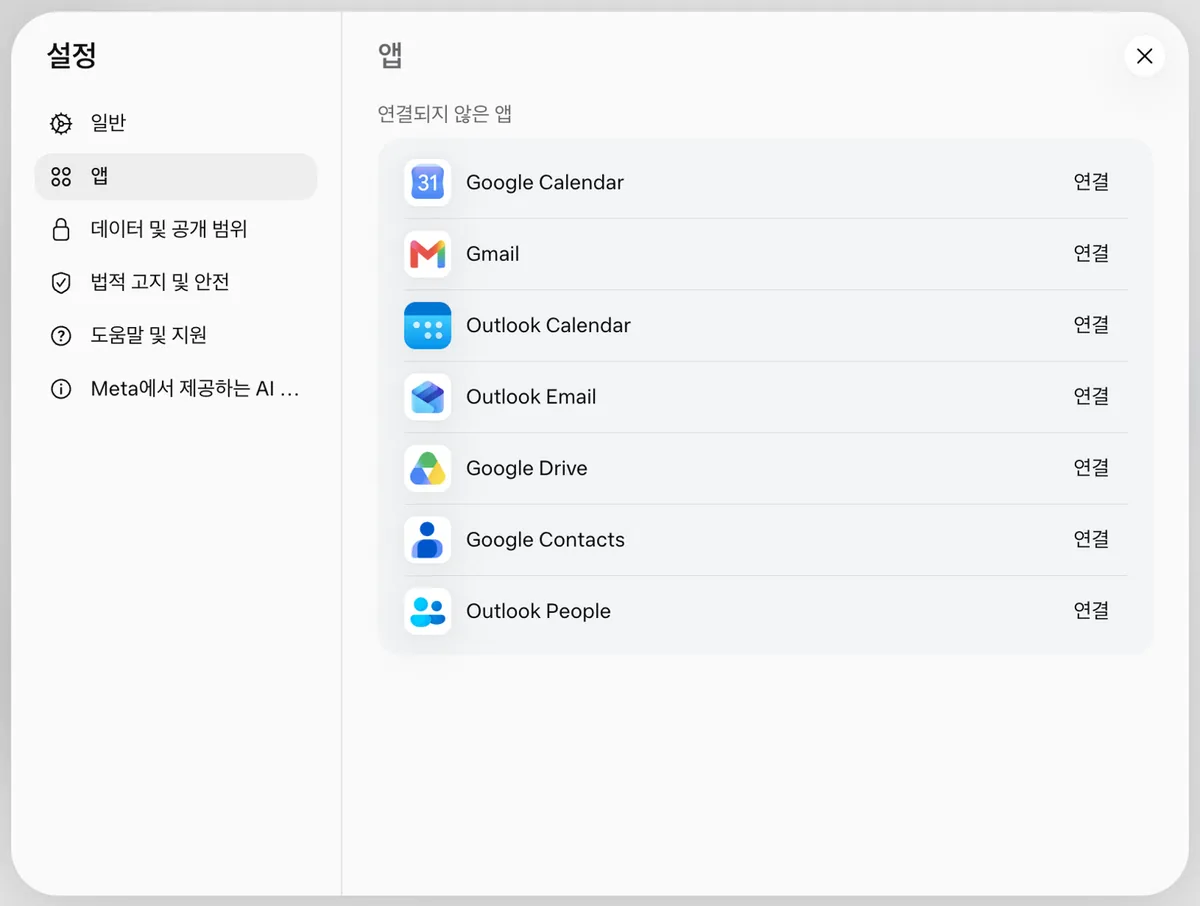Open Meta에서 제공하는 AI section
This screenshot has width=1200, height=906.
(176, 389)
